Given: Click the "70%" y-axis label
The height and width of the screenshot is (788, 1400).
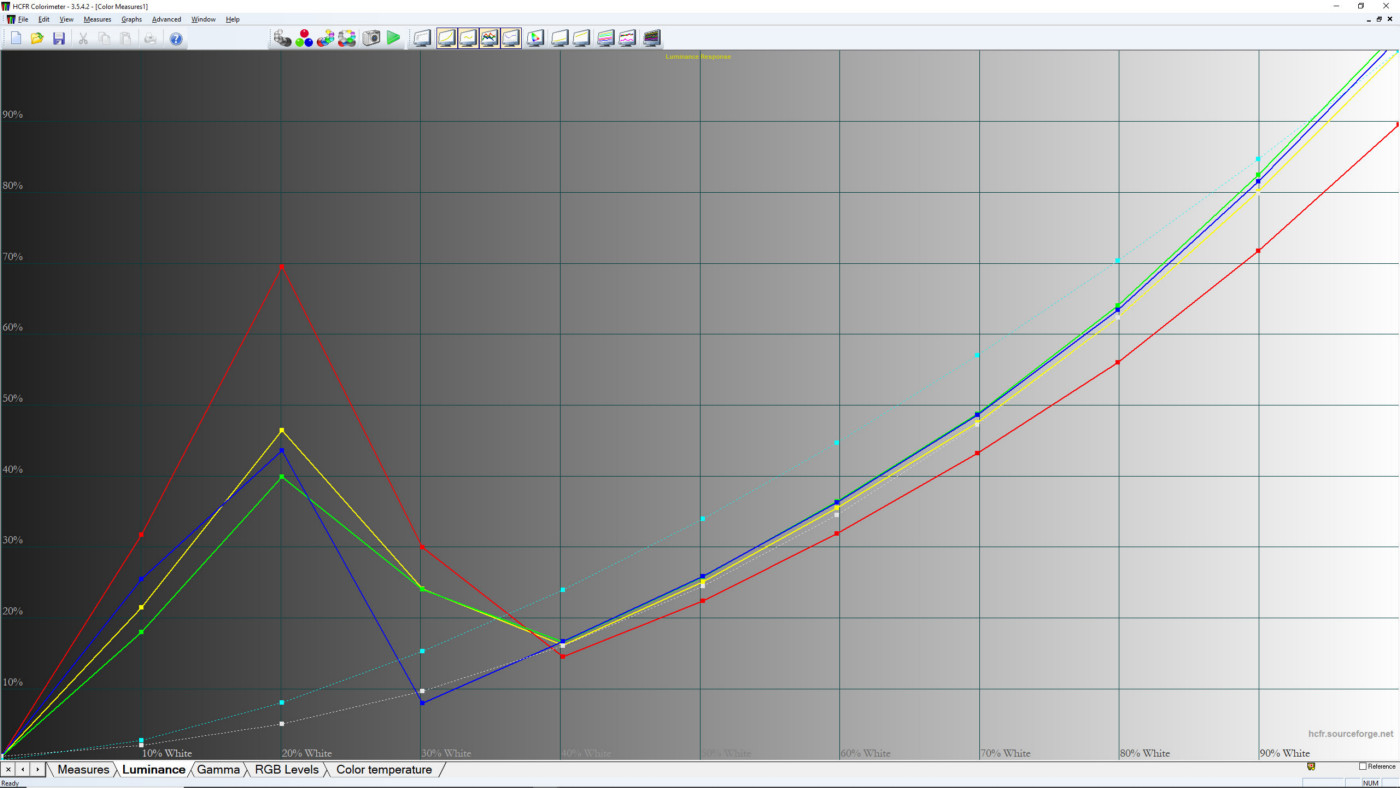Looking at the screenshot, I should point(13,257).
